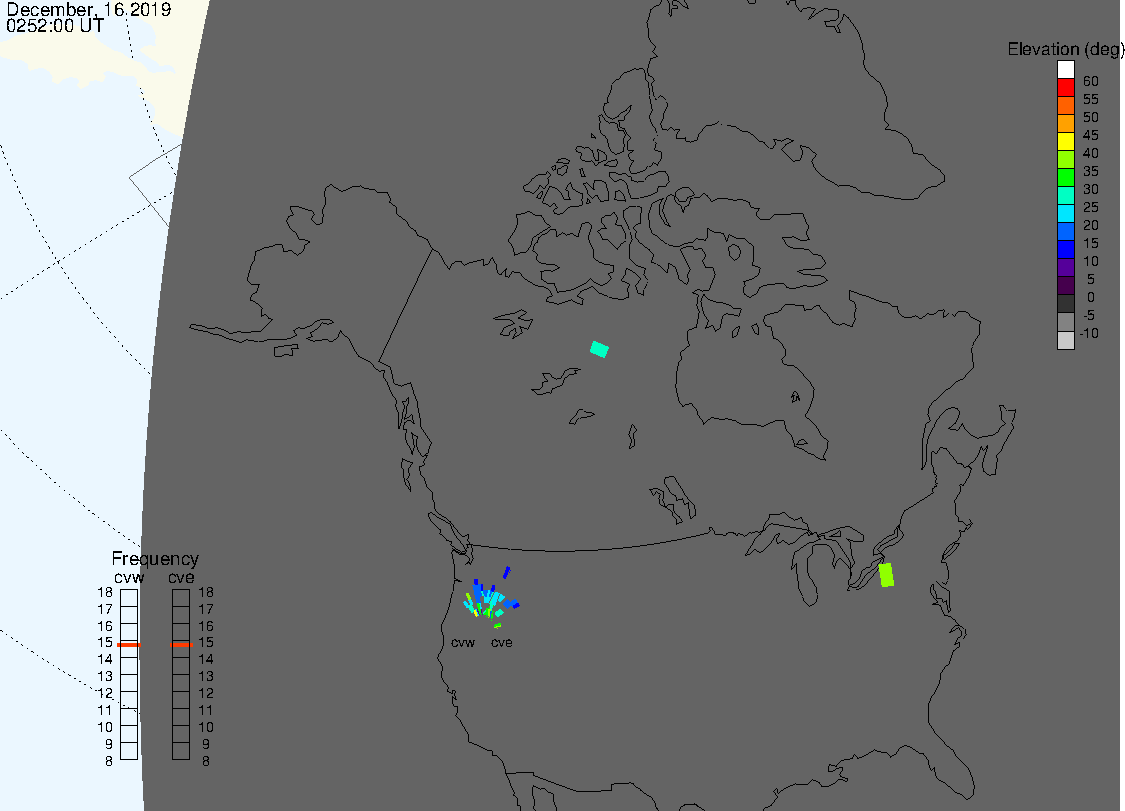Screen dimensions: 1125x811
Task: Click "12" beside the cve frequency bar
Action: pos(206,693)
